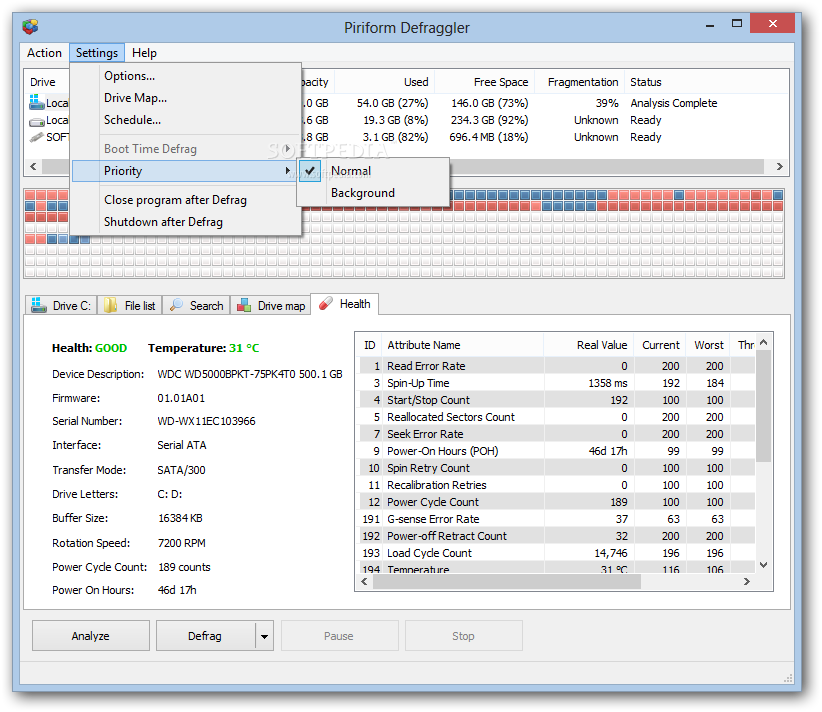Viewport: 822px width, 712px height.
Task: Choose Drive Map... menu entry
Action: pyautogui.click(x=186, y=98)
